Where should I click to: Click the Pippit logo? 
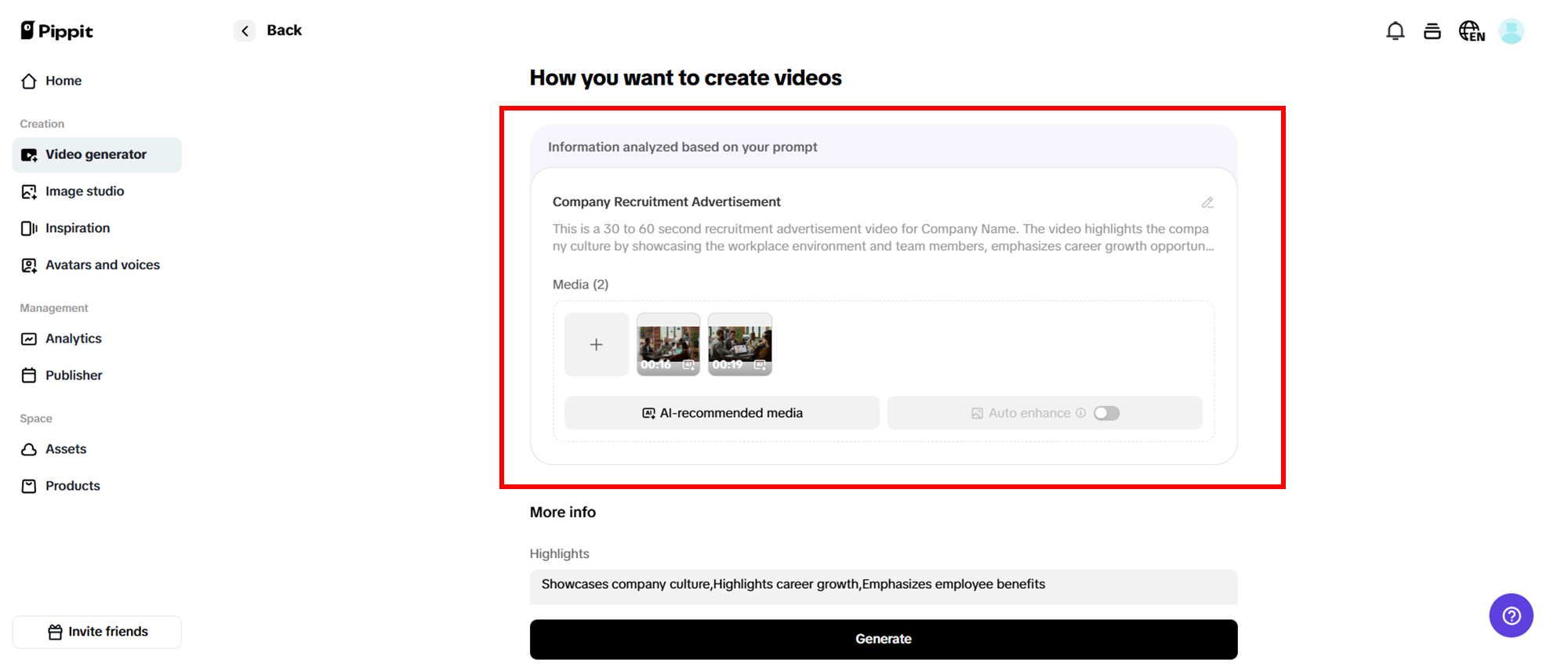[56, 31]
